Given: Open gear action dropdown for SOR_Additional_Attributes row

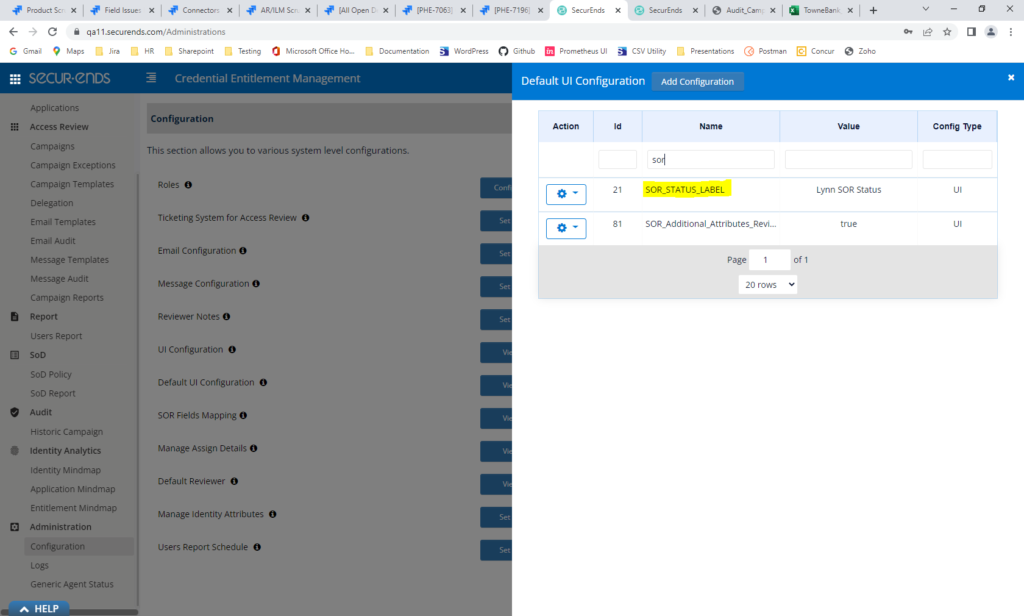Looking at the screenshot, I should pos(566,228).
